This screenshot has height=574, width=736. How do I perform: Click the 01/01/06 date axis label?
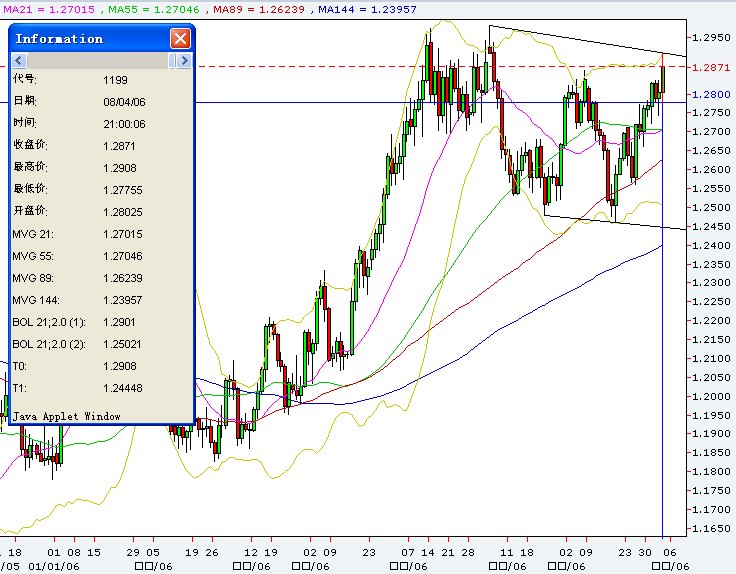(x=54, y=566)
